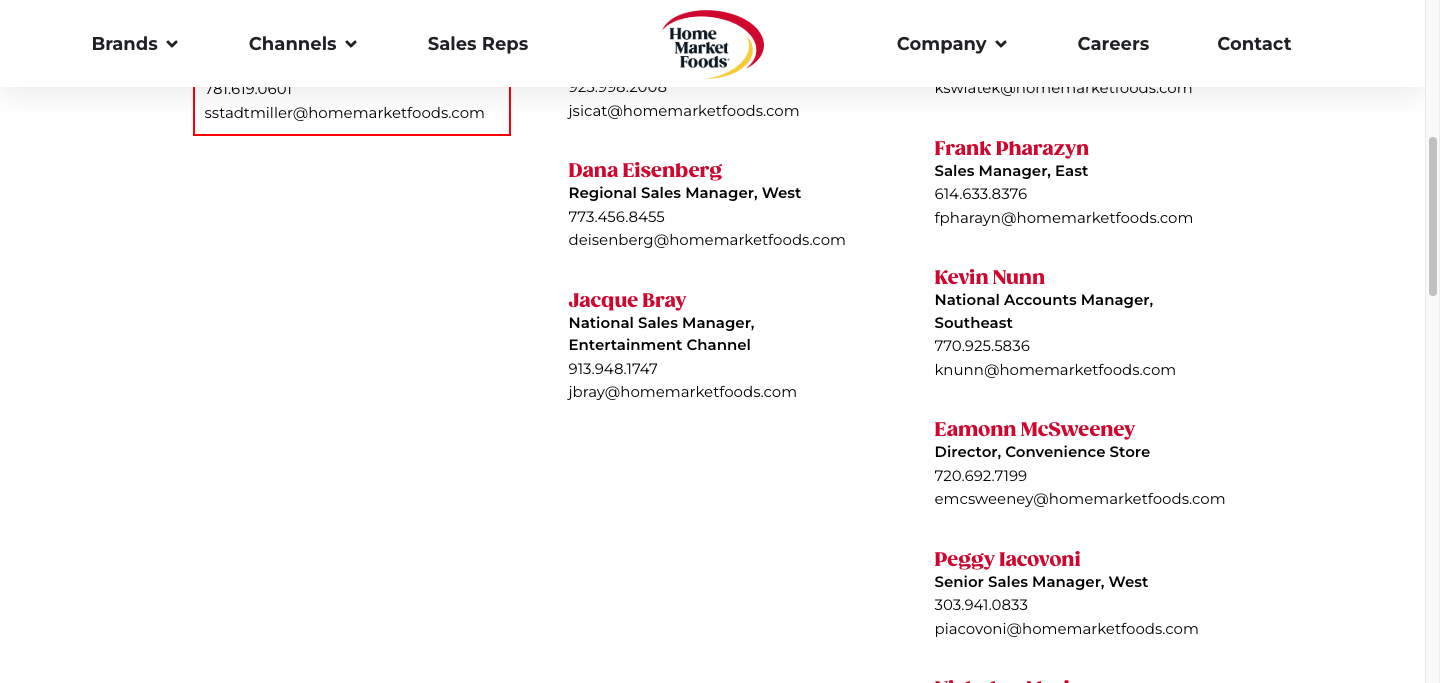Click Jacque Bray's email address
This screenshot has width=1440, height=683.
[x=682, y=392]
